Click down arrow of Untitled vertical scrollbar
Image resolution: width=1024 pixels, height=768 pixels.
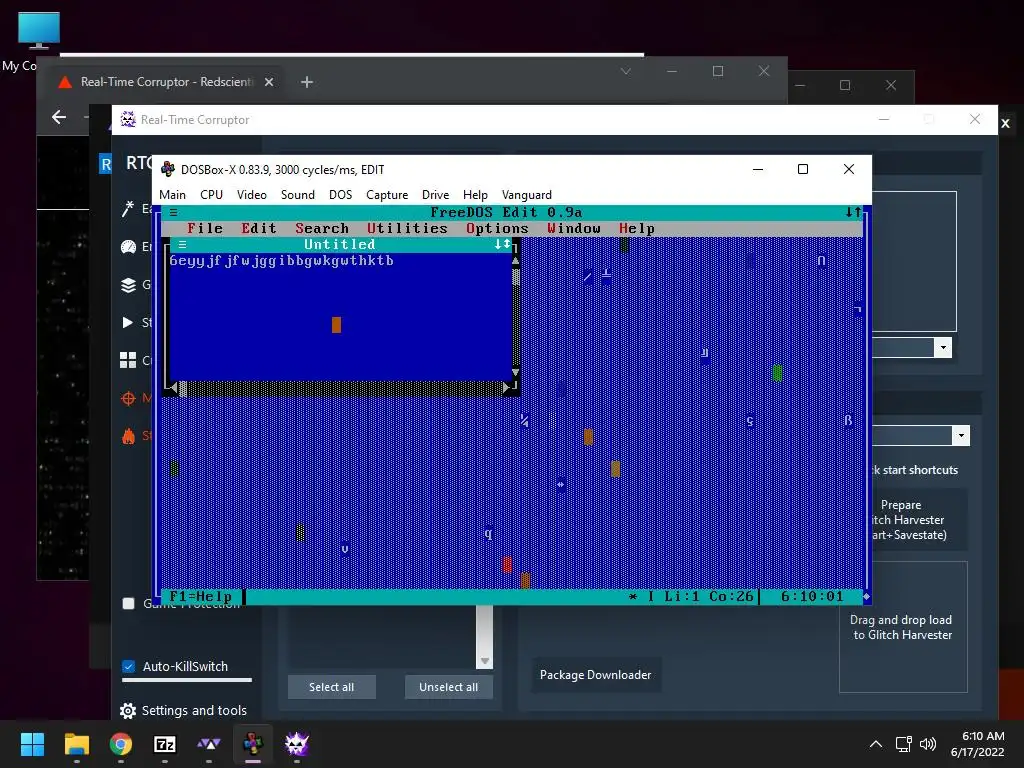tap(515, 372)
